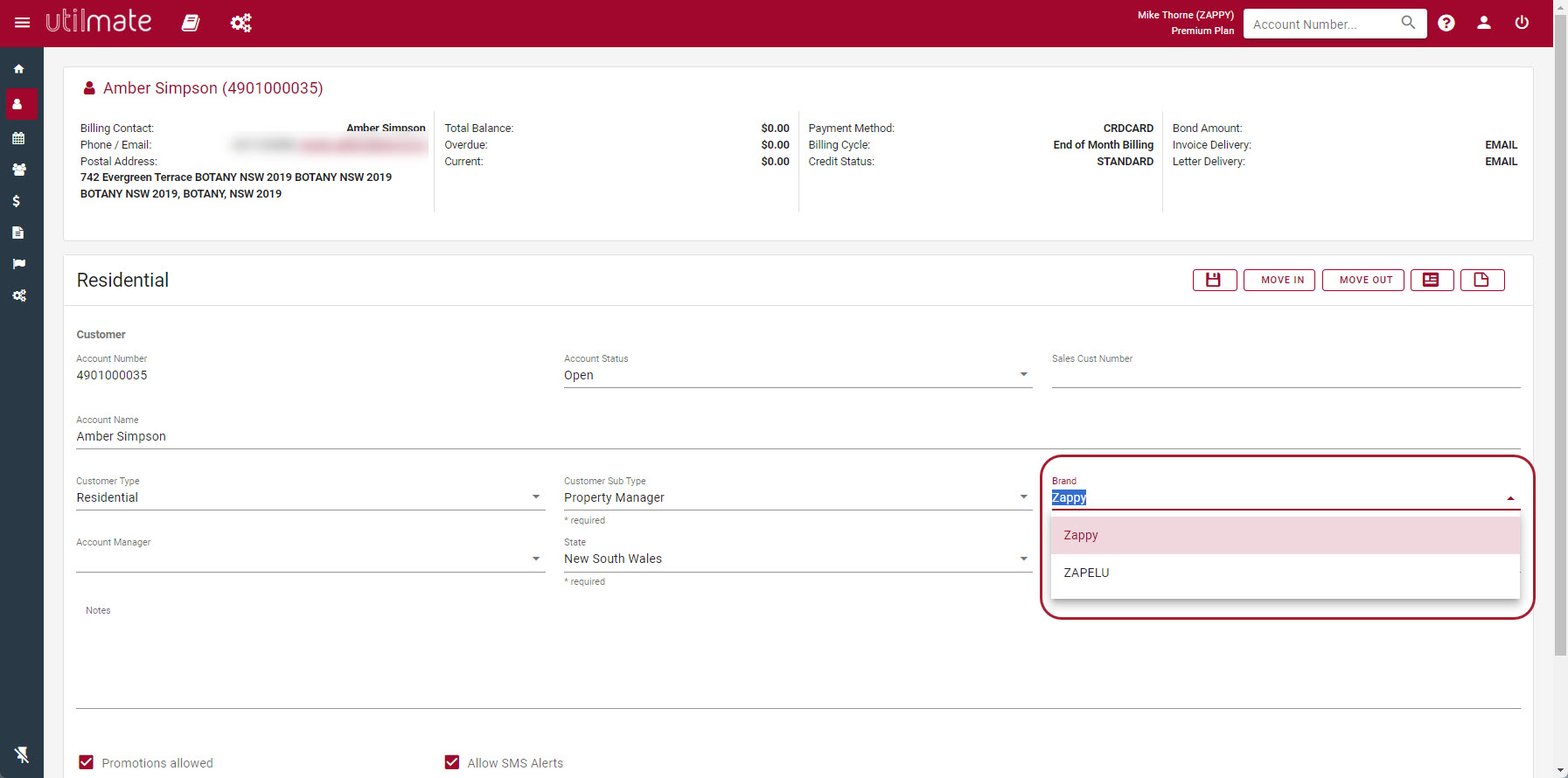Click the person icon beside Amber Simpson heading
Screen dimensions: 1568x778
[89, 88]
